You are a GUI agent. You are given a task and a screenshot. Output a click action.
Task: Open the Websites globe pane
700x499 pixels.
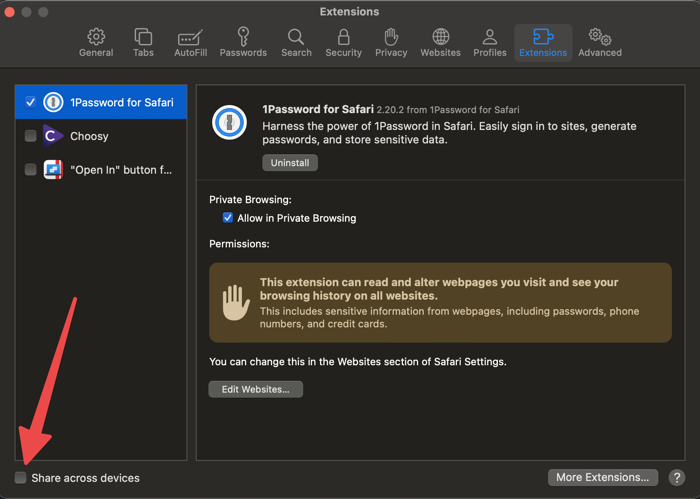pos(440,42)
